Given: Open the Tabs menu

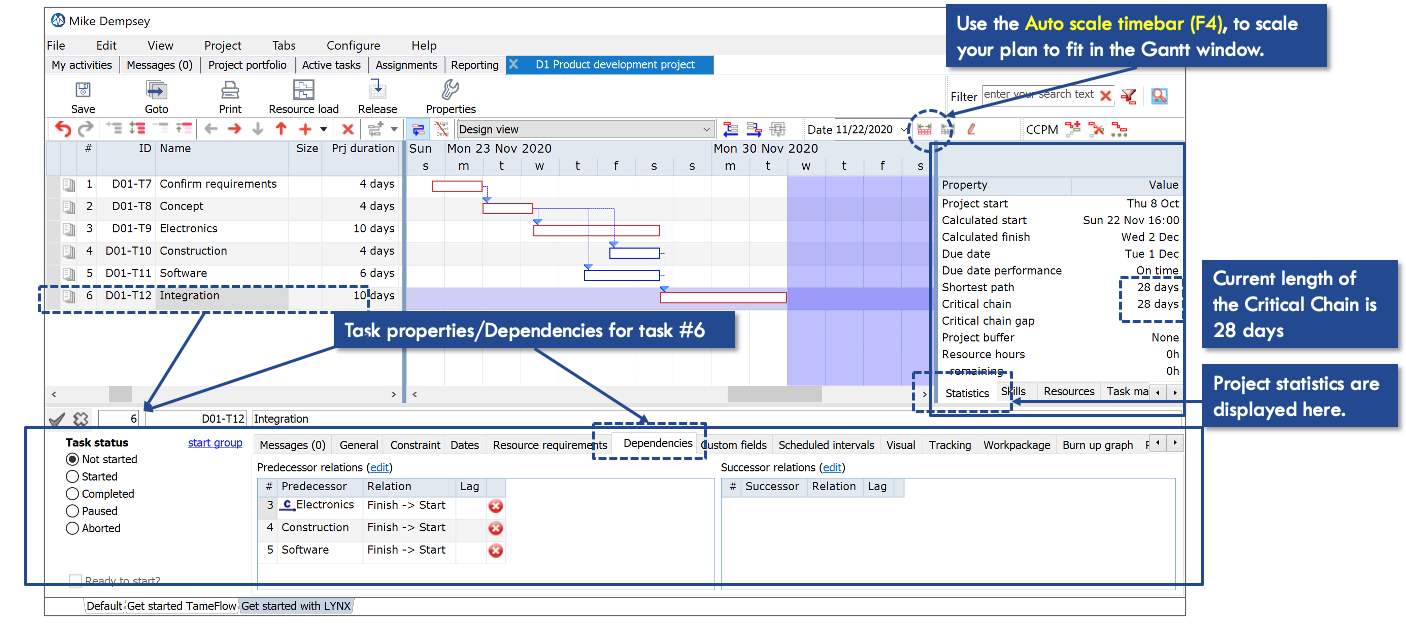Looking at the screenshot, I should [284, 45].
